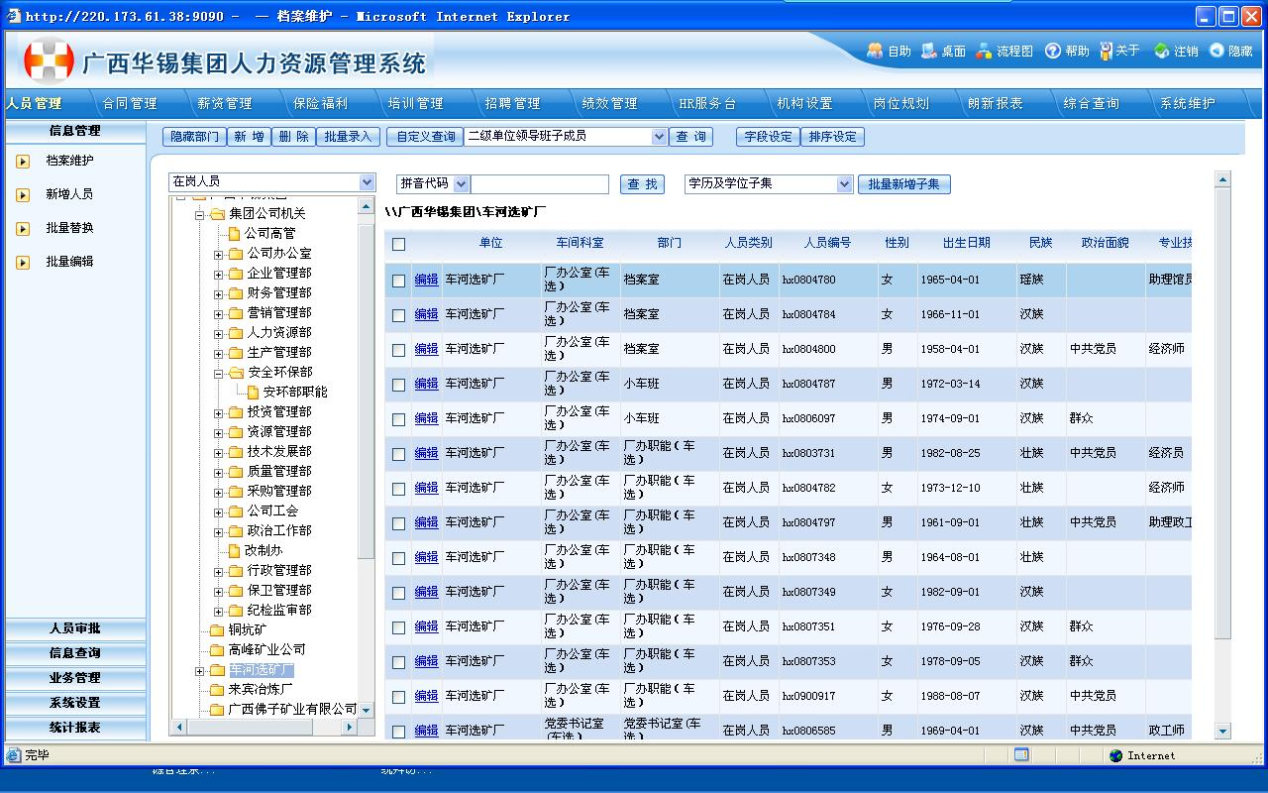Image resolution: width=1268 pixels, height=793 pixels.
Task: Click arrow icon beside 档案维护
Action: [x=23, y=161]
